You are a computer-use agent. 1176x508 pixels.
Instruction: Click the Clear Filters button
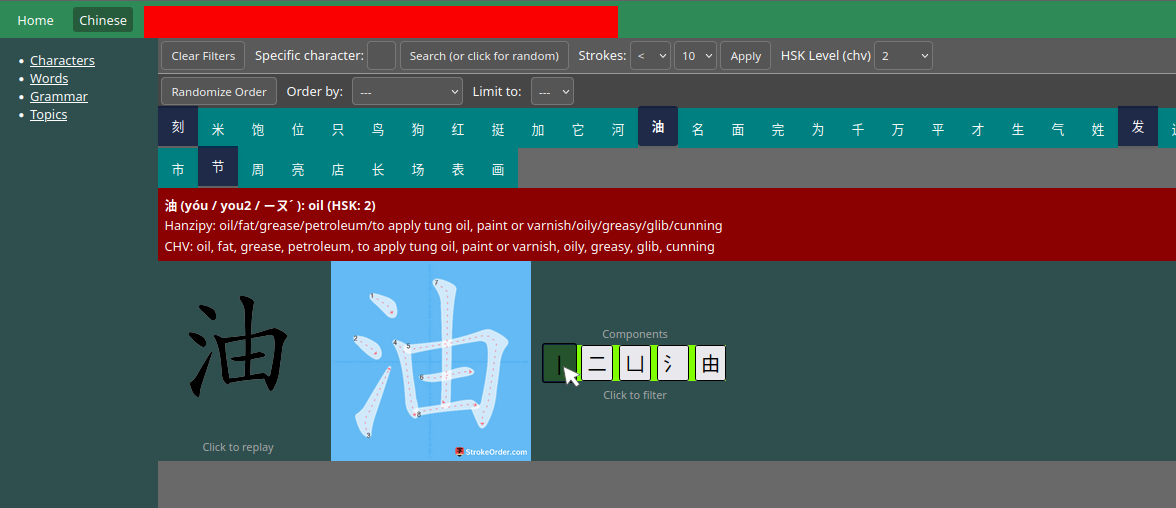[x=202, y=56]
